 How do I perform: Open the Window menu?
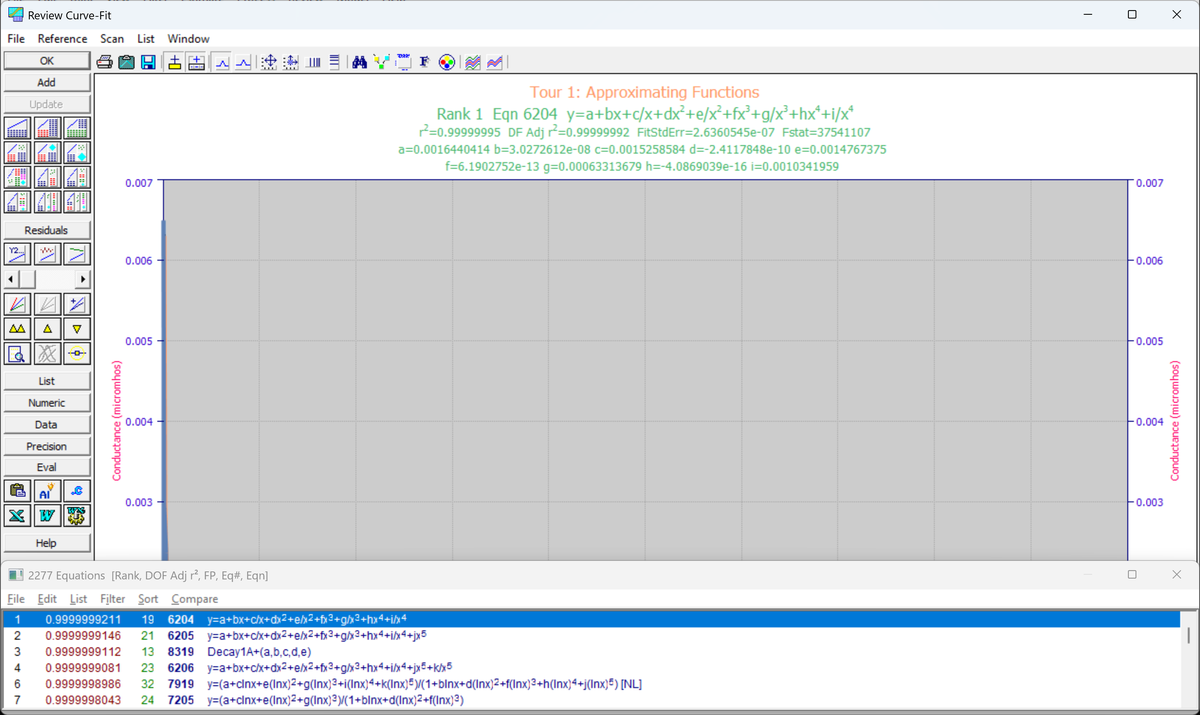tap(188, 39)
